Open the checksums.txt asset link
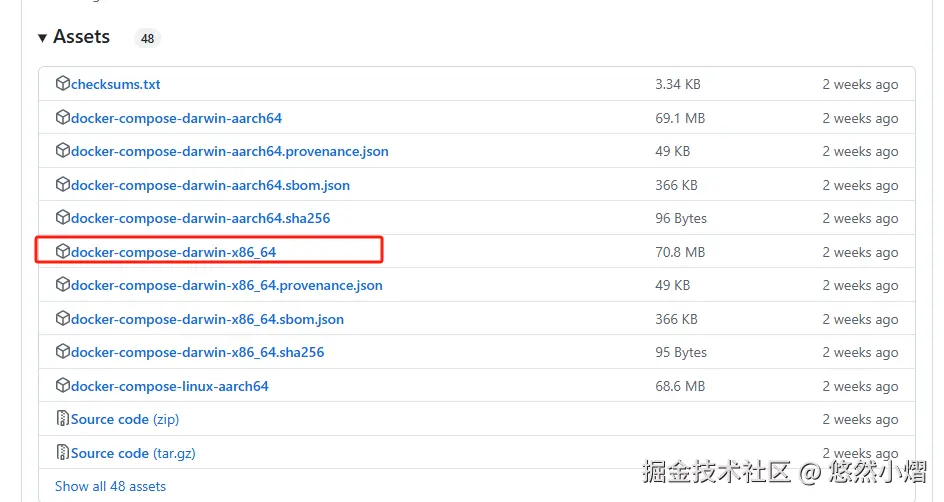Image resolution: width=944 pixels, height=502 pixels. pos(116,84)
